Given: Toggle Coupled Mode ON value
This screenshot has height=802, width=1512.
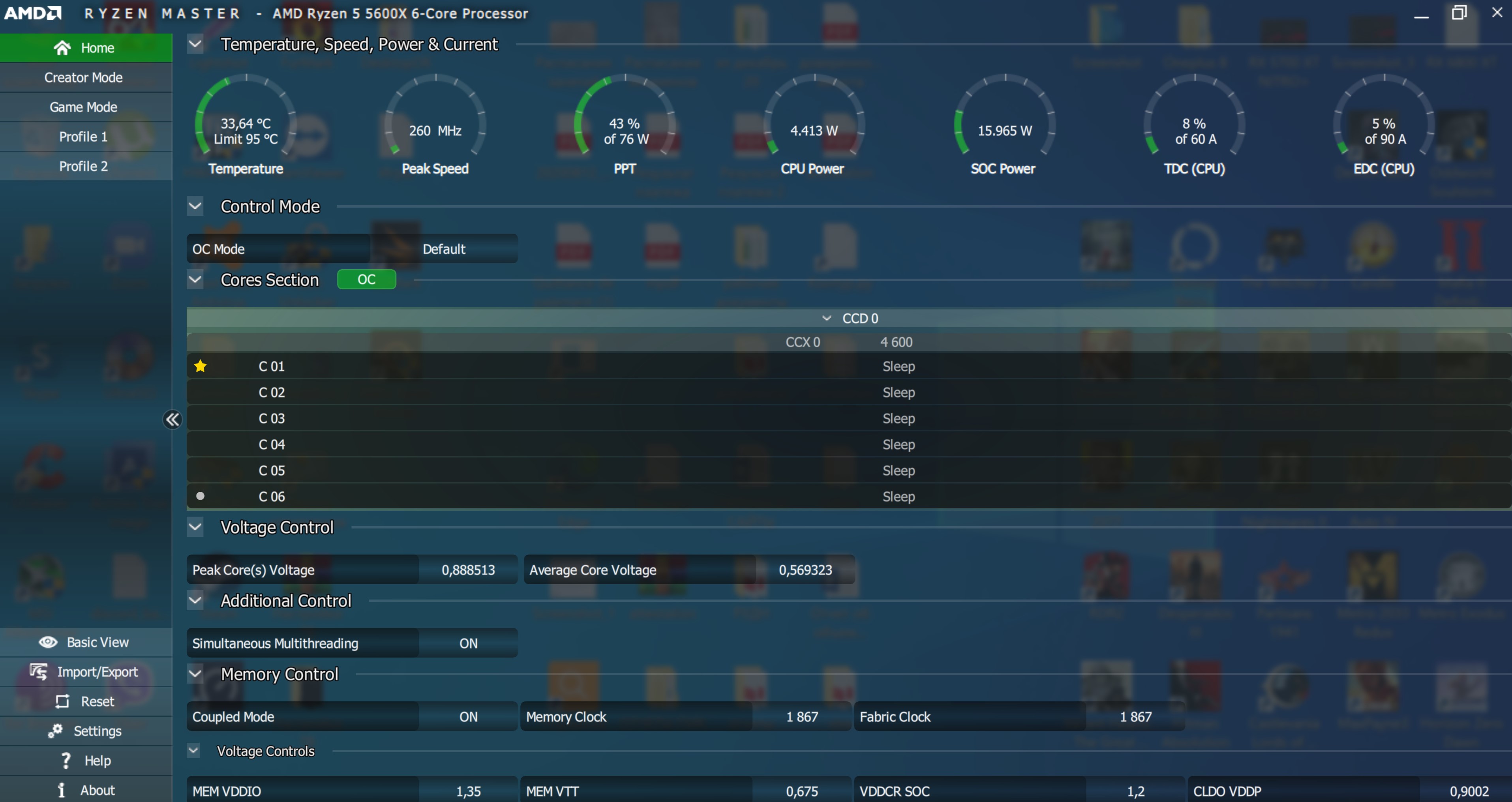Looking at the screenshot, I should (468, 716).
